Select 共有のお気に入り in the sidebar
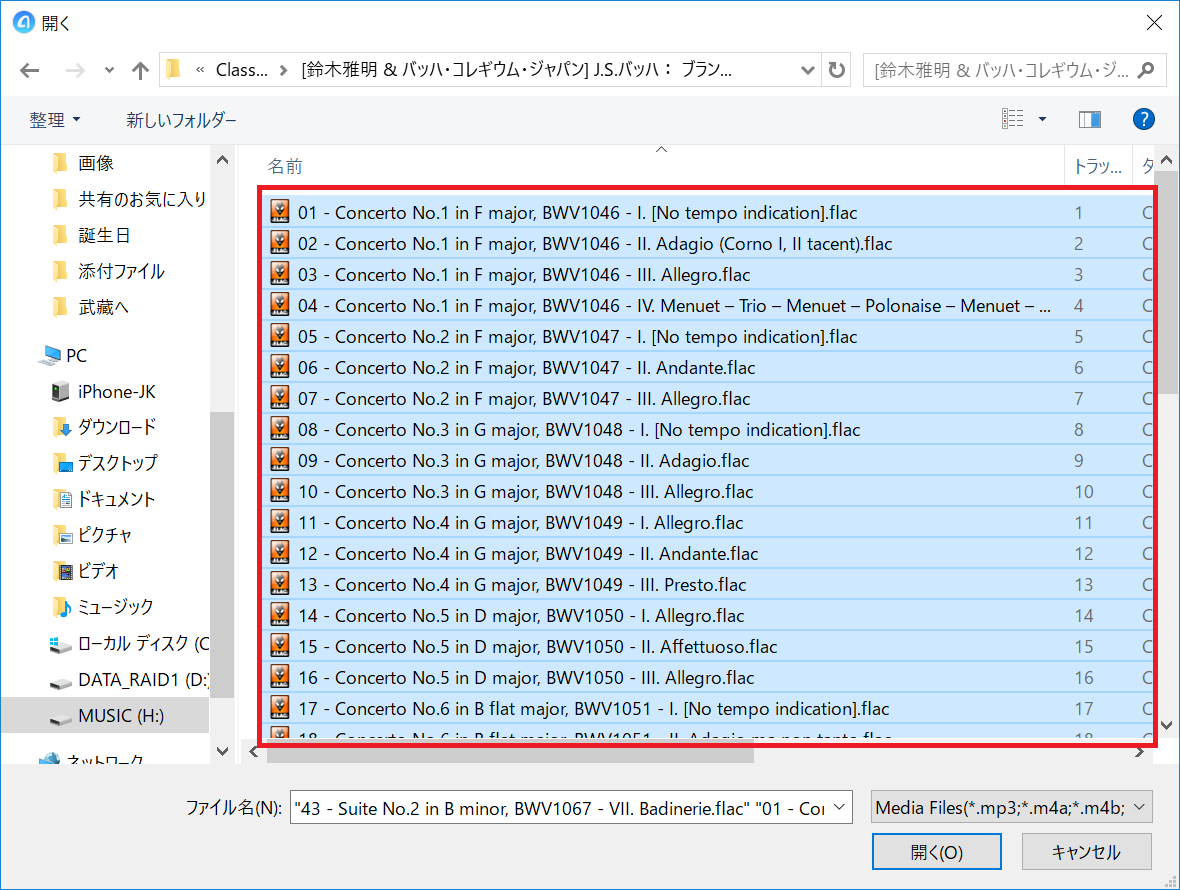1180x890 pixels. click(x=142, y=199)
